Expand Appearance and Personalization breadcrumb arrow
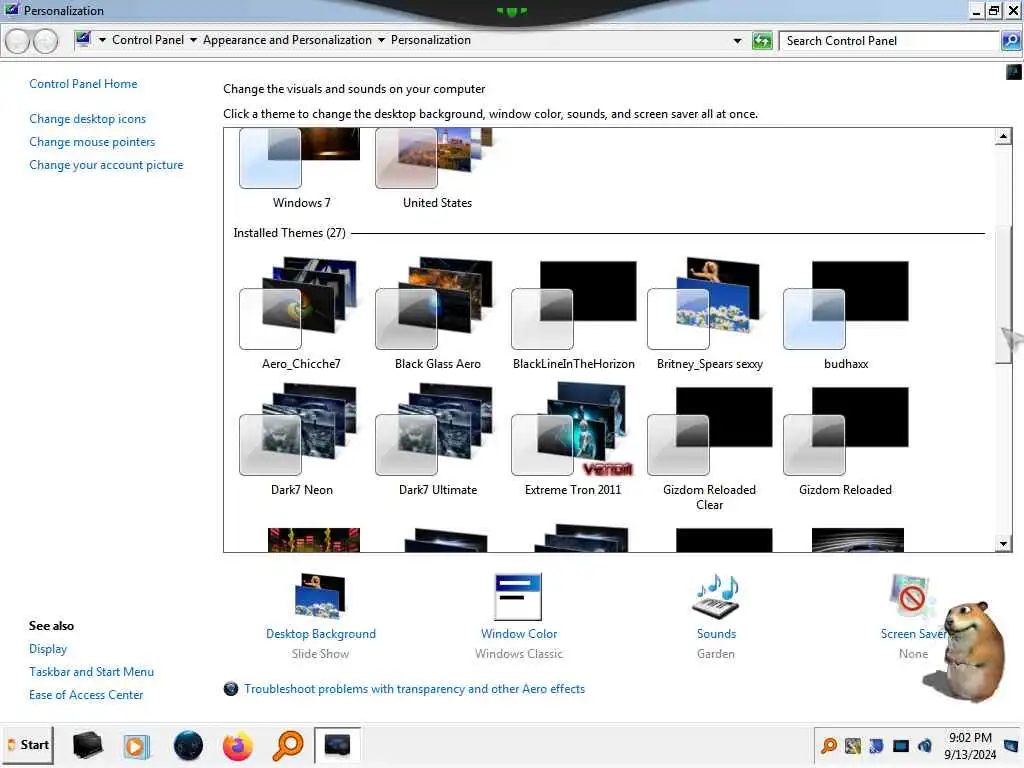This screenshot has width=1024, height=768. (x=381, y=40)
